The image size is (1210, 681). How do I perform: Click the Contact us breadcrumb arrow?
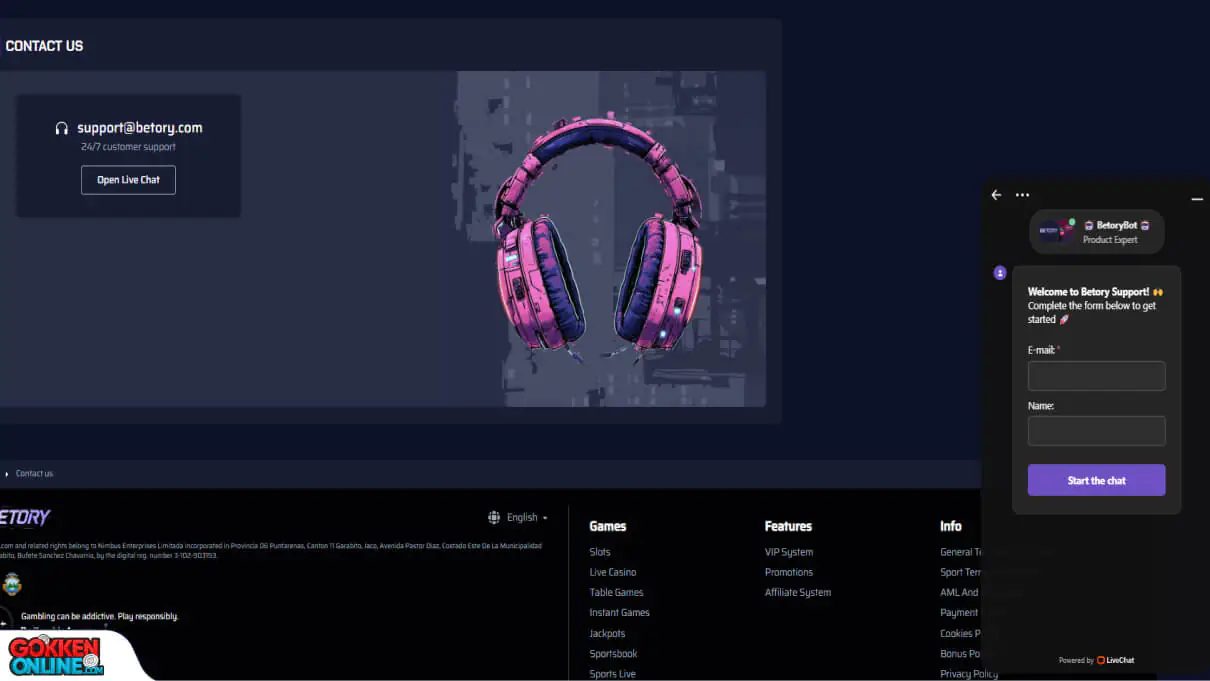pos(7,474)
